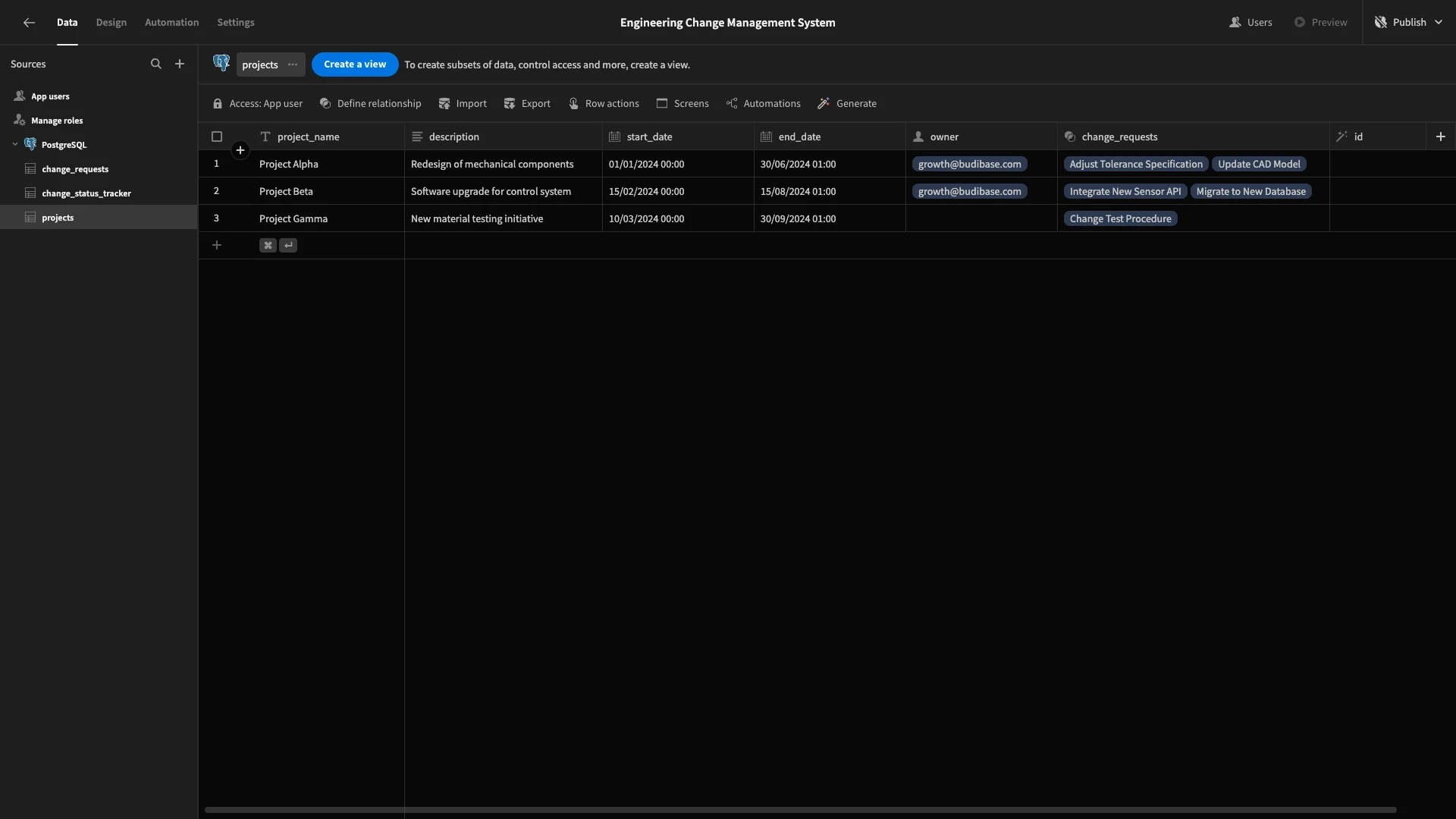Add a new source with plus icon
This screenshot has height=819, width=1456.
point(180,64)
